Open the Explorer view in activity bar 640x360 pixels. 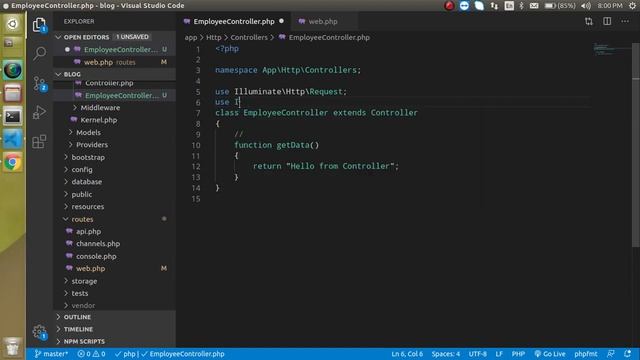tap(39, 25)
